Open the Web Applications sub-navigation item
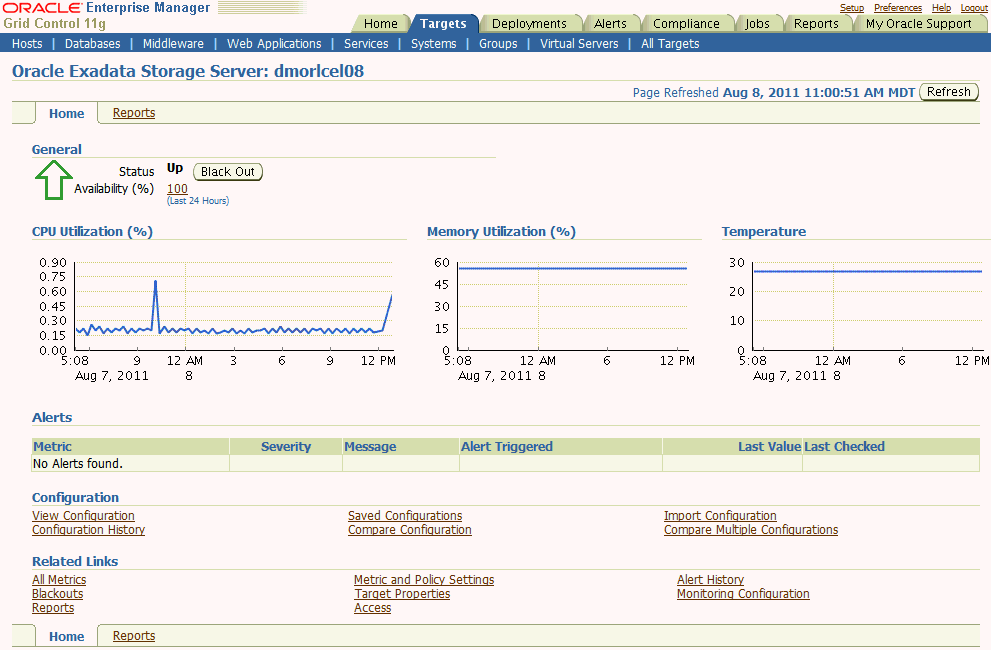This screenshot has width=991, height=650. click(274, 44)
